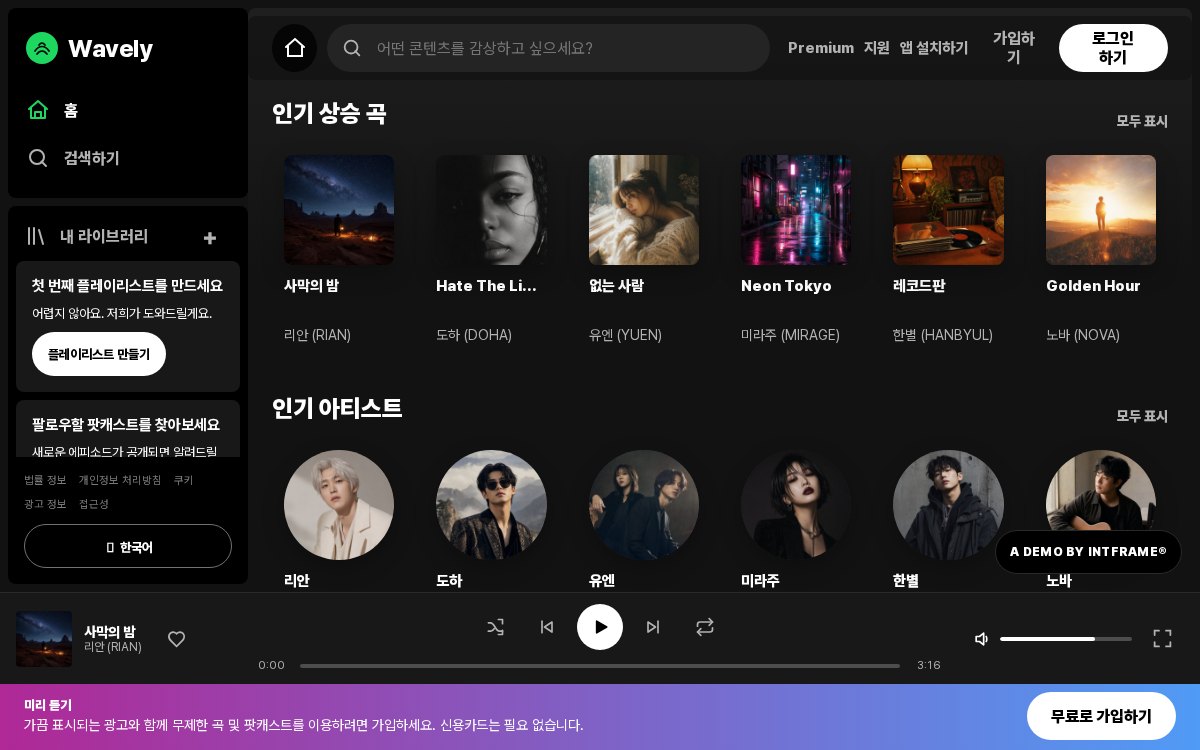The width and height of the screenshot is (1200, 750).
Task: Open the Hate The Li... song cover
Action: coord(491,210)
